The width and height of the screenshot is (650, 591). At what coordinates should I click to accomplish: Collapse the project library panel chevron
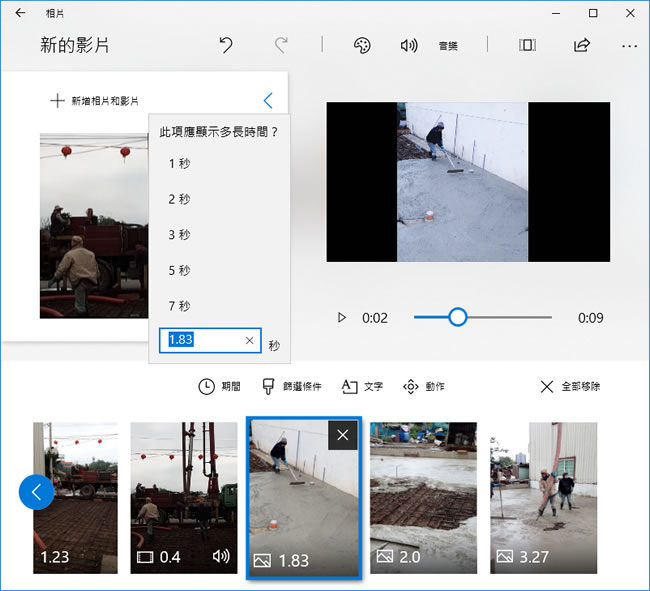[268, 100]
